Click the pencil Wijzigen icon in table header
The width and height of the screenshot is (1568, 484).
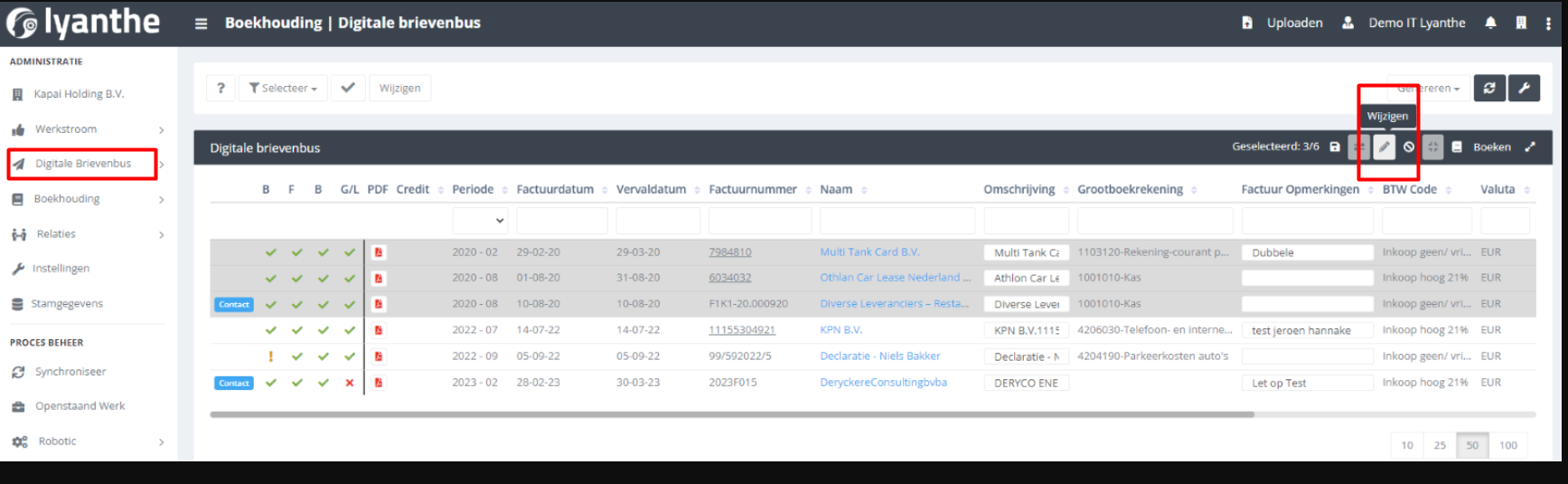point(1384,147)
